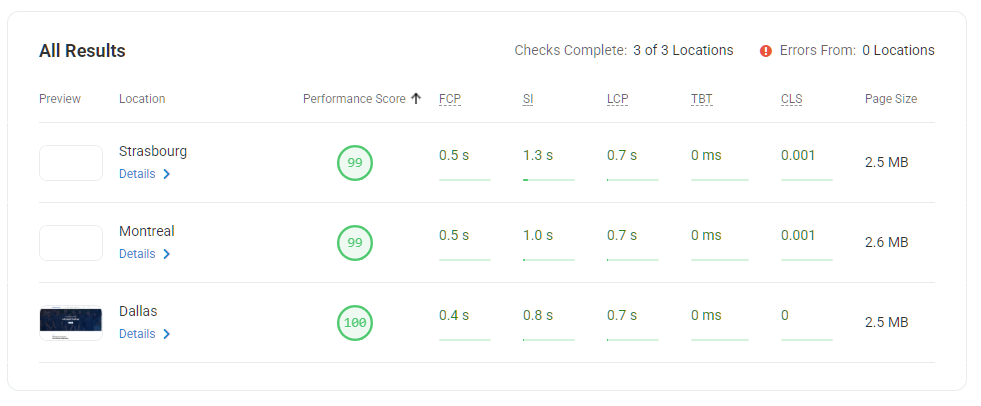981x406 pixels.
Task: Expand Montreal details chevron arrow
Action: point(167,254)
